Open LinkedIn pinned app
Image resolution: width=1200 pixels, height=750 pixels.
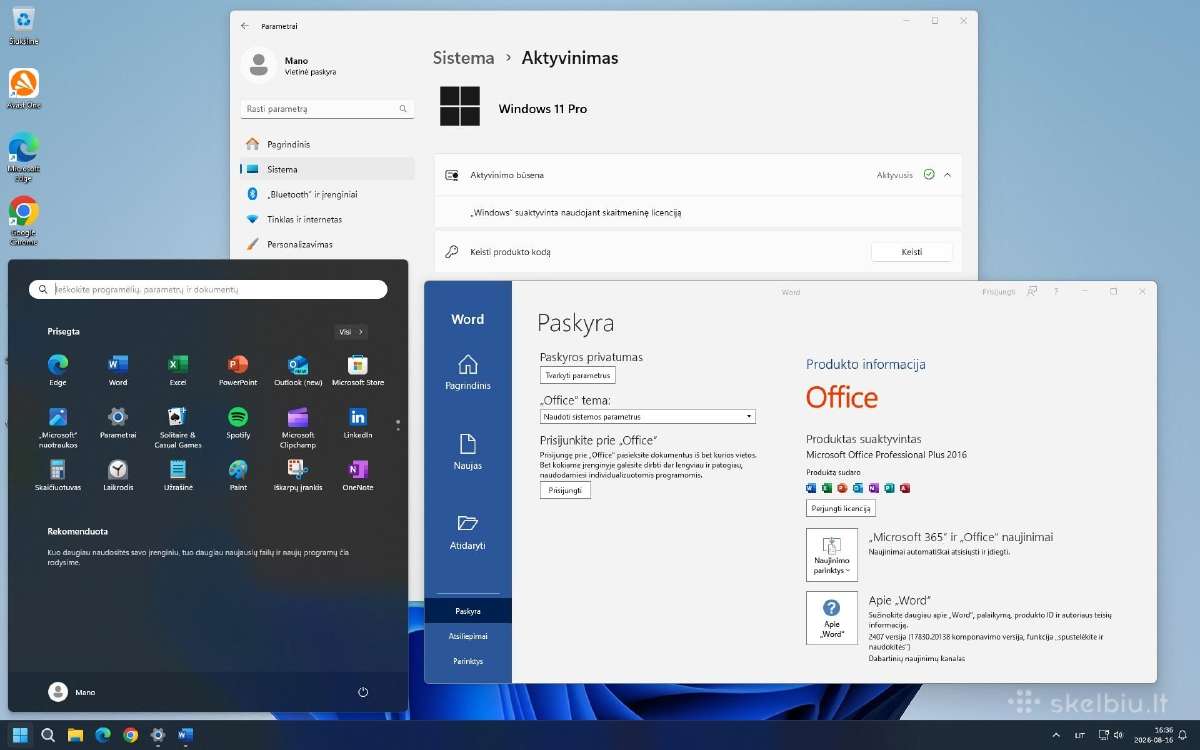[x=358, y=423]
